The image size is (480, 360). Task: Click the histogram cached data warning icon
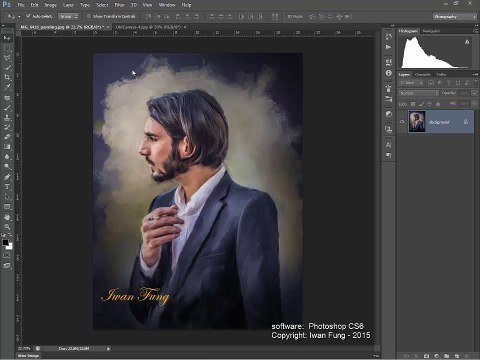467,42
